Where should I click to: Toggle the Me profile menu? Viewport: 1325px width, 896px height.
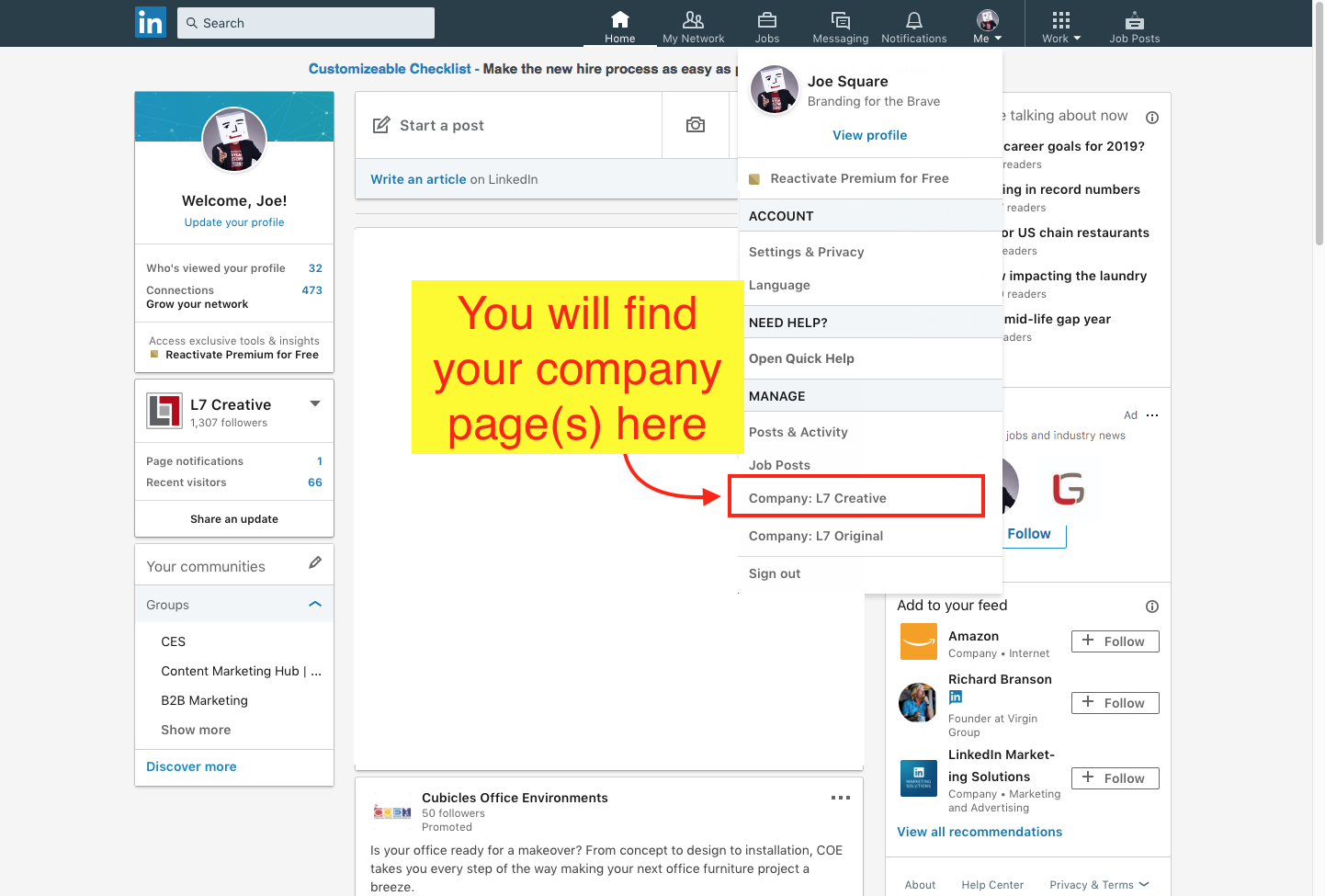point(988,26)
